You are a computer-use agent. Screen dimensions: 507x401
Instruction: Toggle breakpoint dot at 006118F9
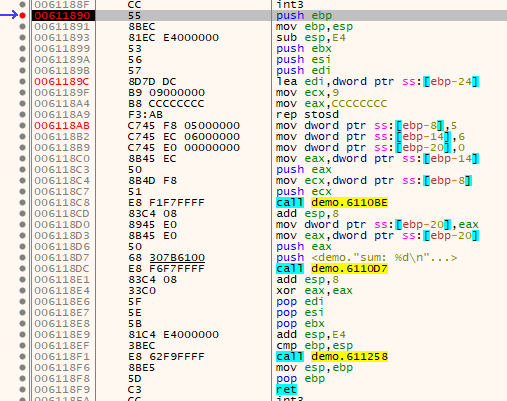[22, 389]
